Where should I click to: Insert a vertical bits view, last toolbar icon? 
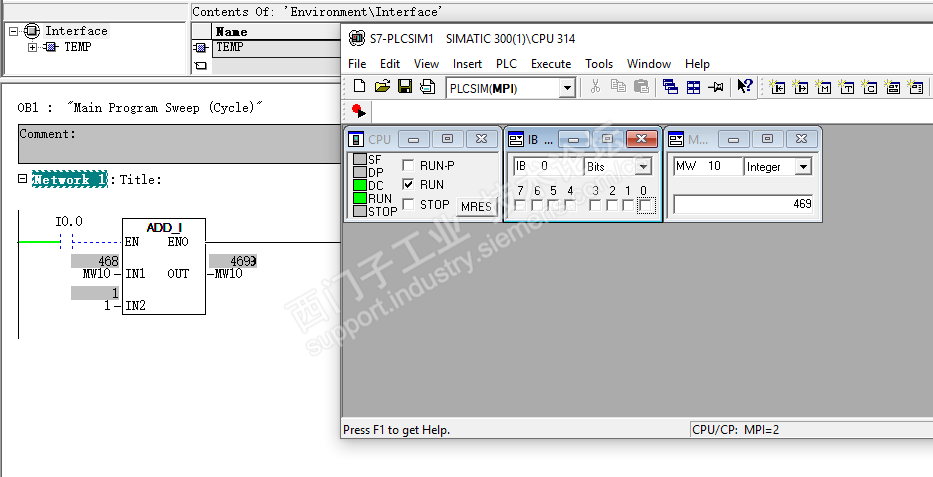click(x=915, y=87)
